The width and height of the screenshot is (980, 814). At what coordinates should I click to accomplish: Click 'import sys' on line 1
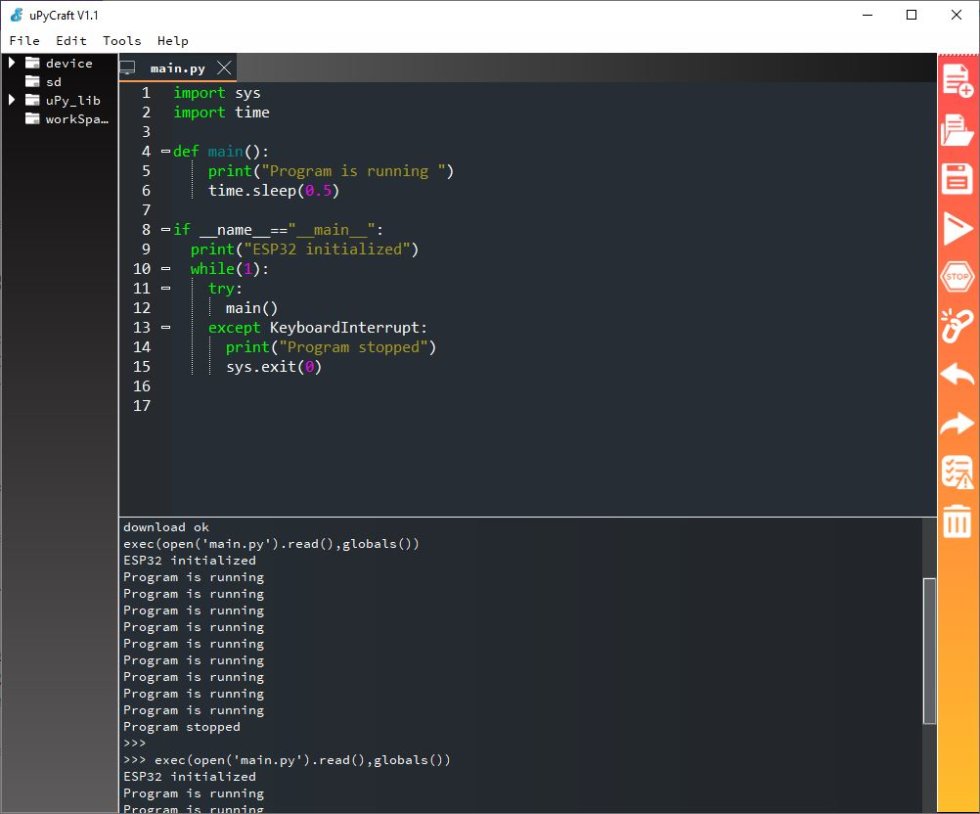[x=217, y=93]
